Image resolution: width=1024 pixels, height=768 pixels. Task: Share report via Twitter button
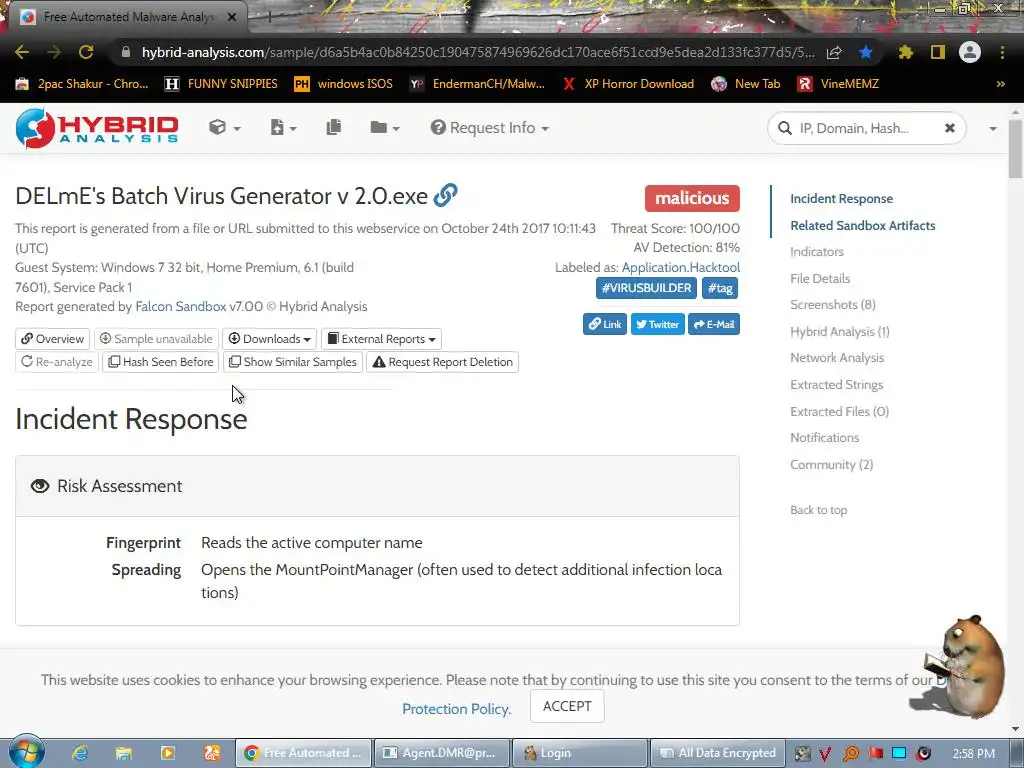[657, 324]
